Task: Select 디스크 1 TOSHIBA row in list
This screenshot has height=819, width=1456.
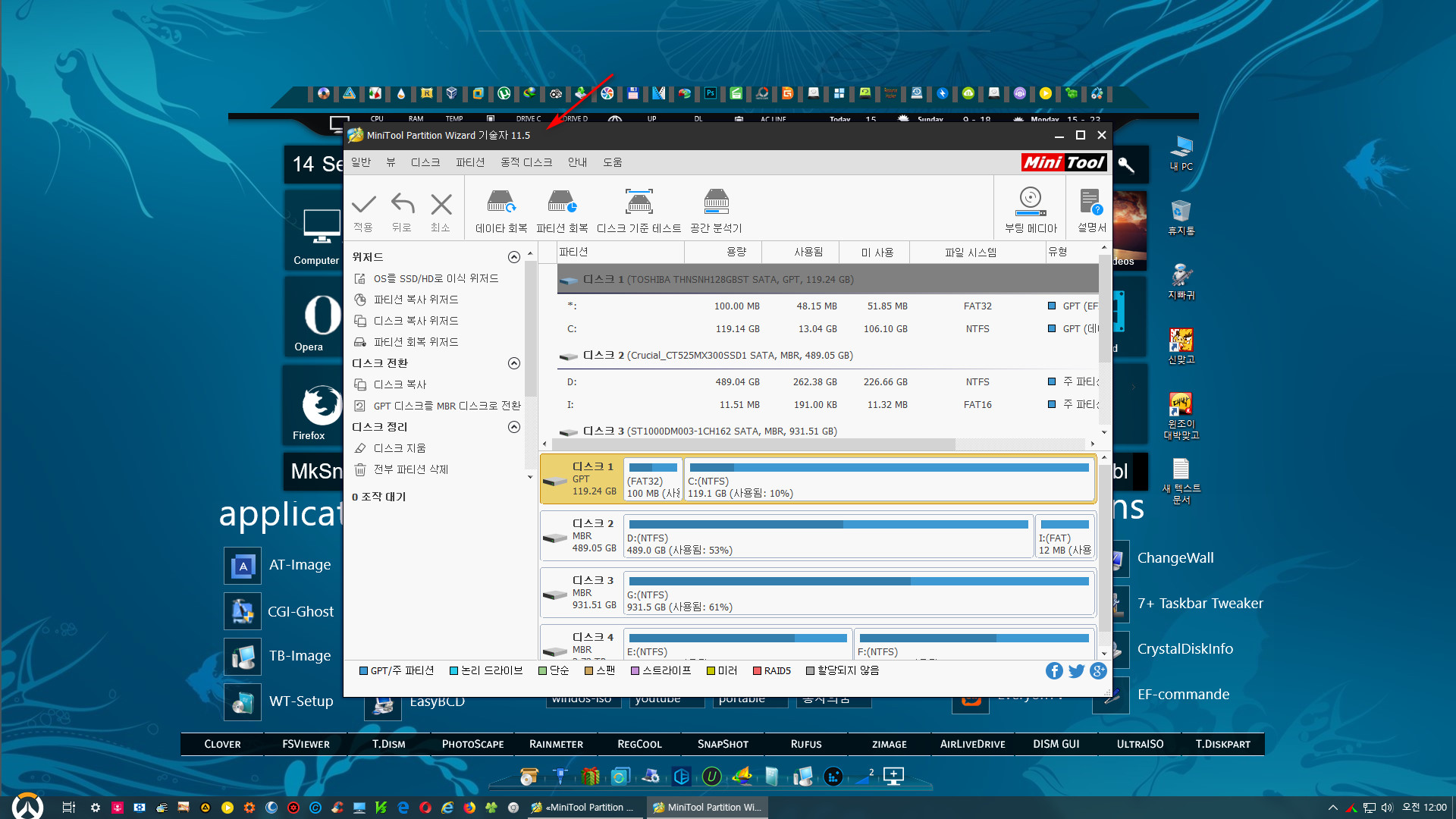Action: [x=827, y=279]
